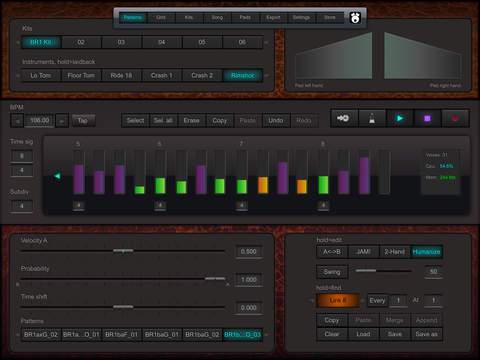The height and width of the screenshot is (360, 480).
Task: Click the Sel. all button
Action: click(163, 121)
